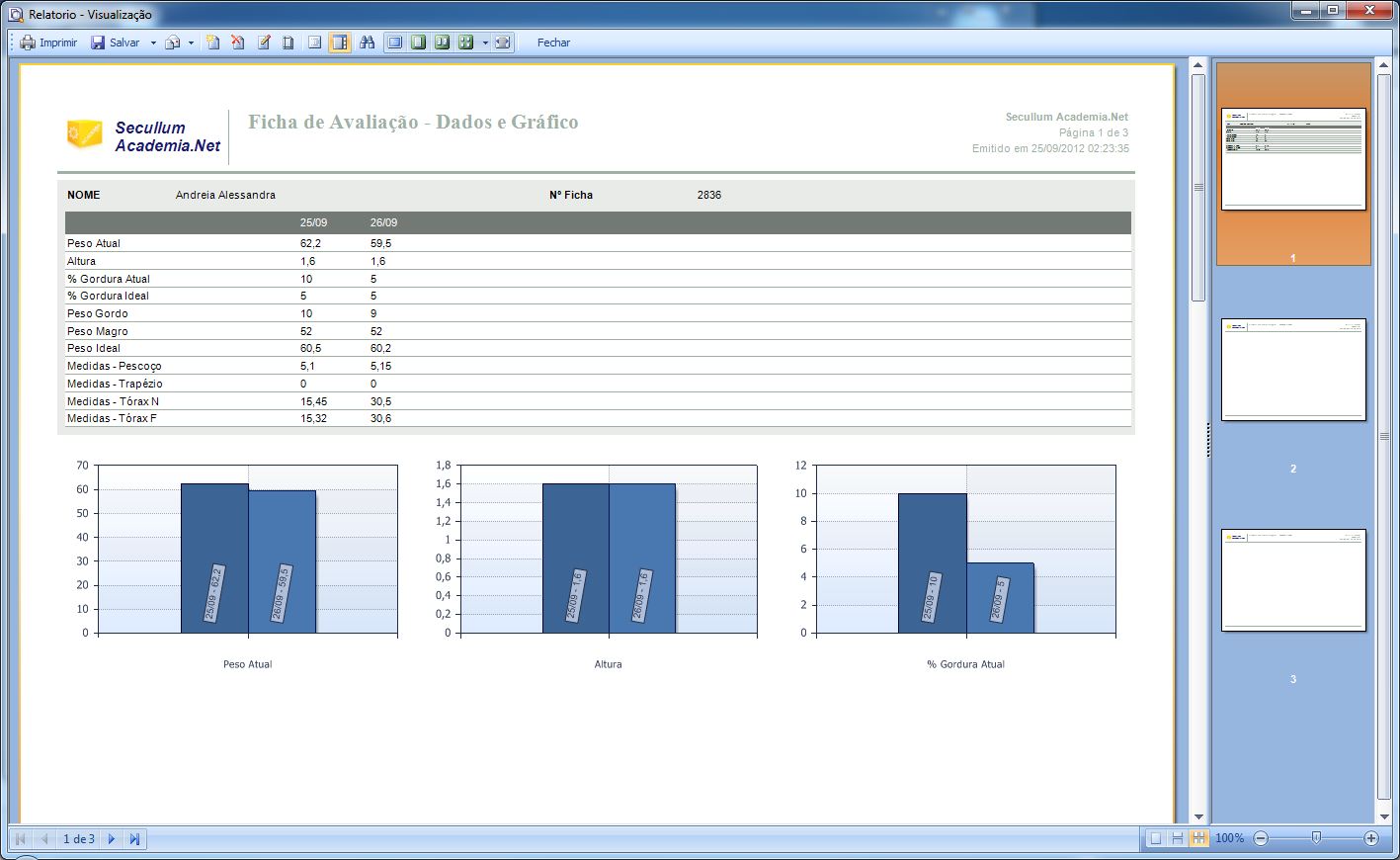Select the page 3 thumbnail

(1293, 580)
